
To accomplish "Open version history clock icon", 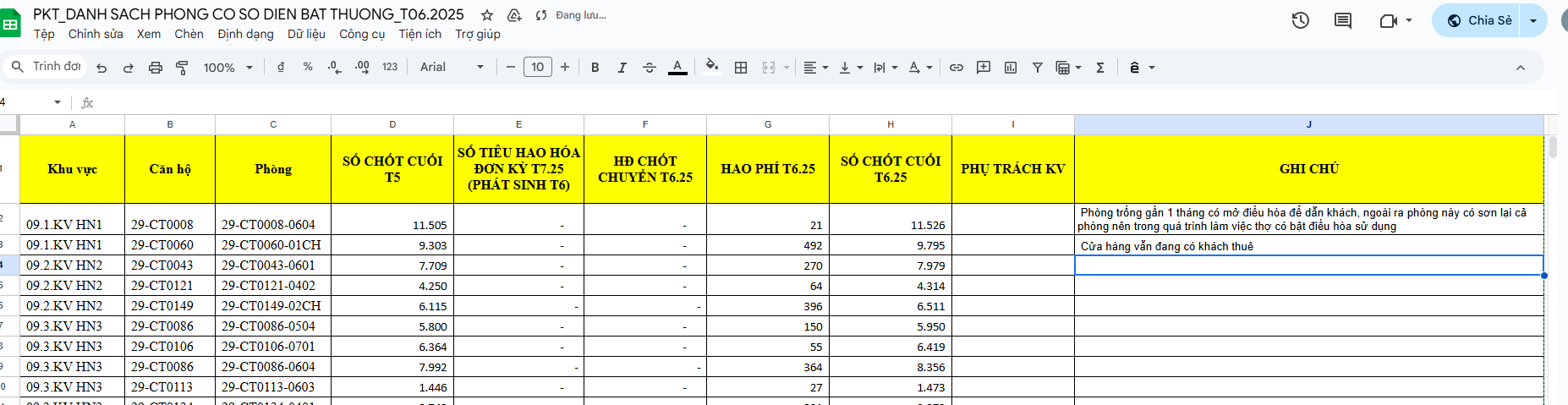I will (x=1300, y=20).
